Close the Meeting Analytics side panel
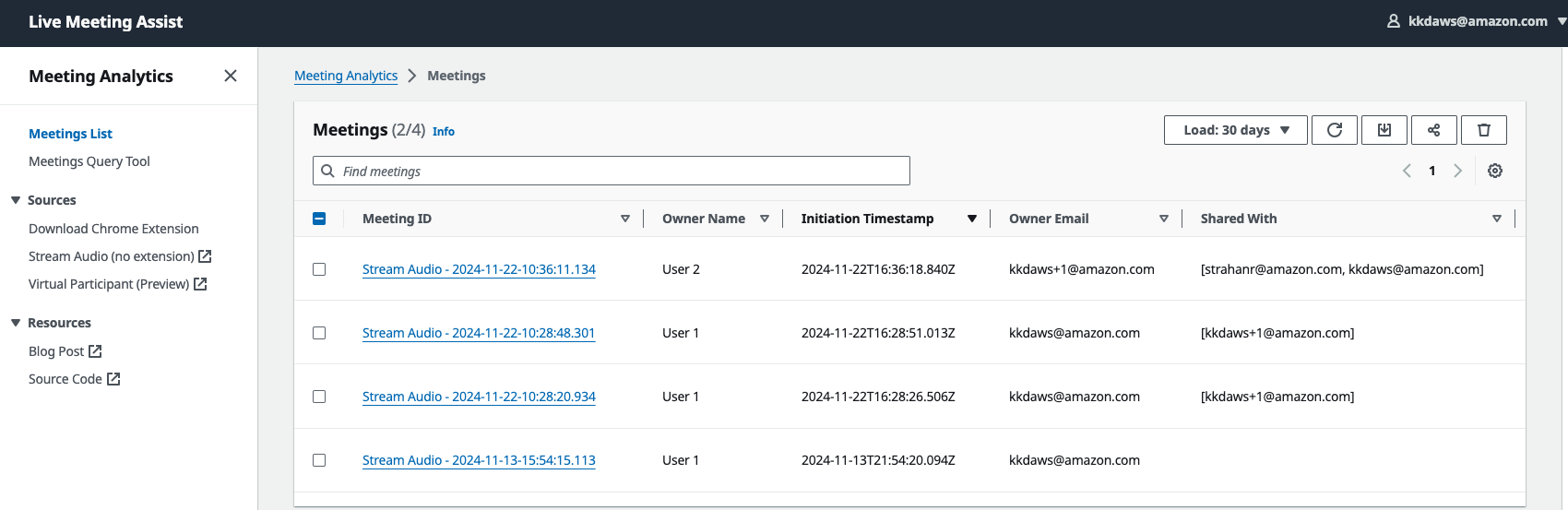 click(x=231, y=76)
